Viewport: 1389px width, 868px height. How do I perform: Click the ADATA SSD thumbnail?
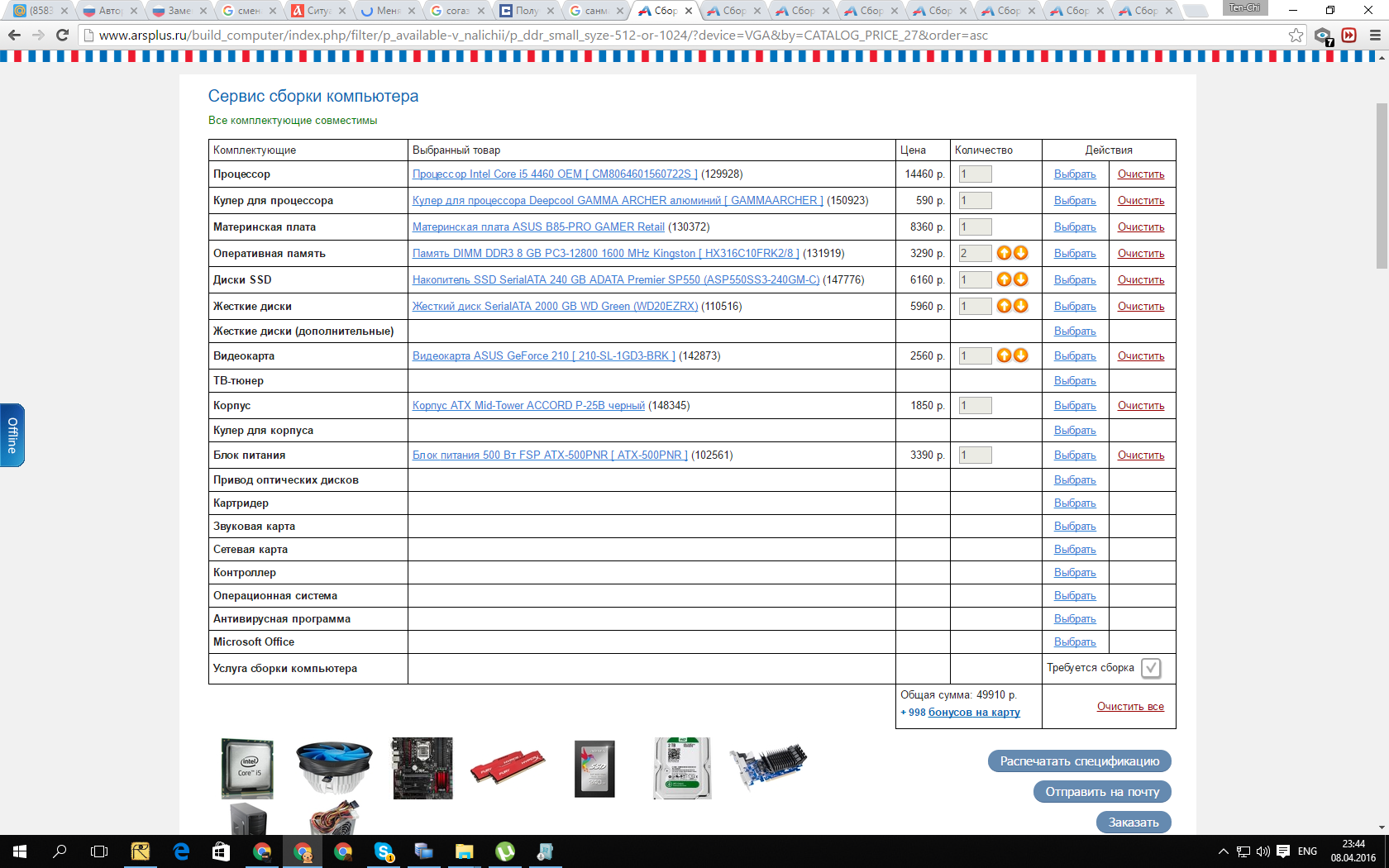pyautogui.click(x=595, y=768)
